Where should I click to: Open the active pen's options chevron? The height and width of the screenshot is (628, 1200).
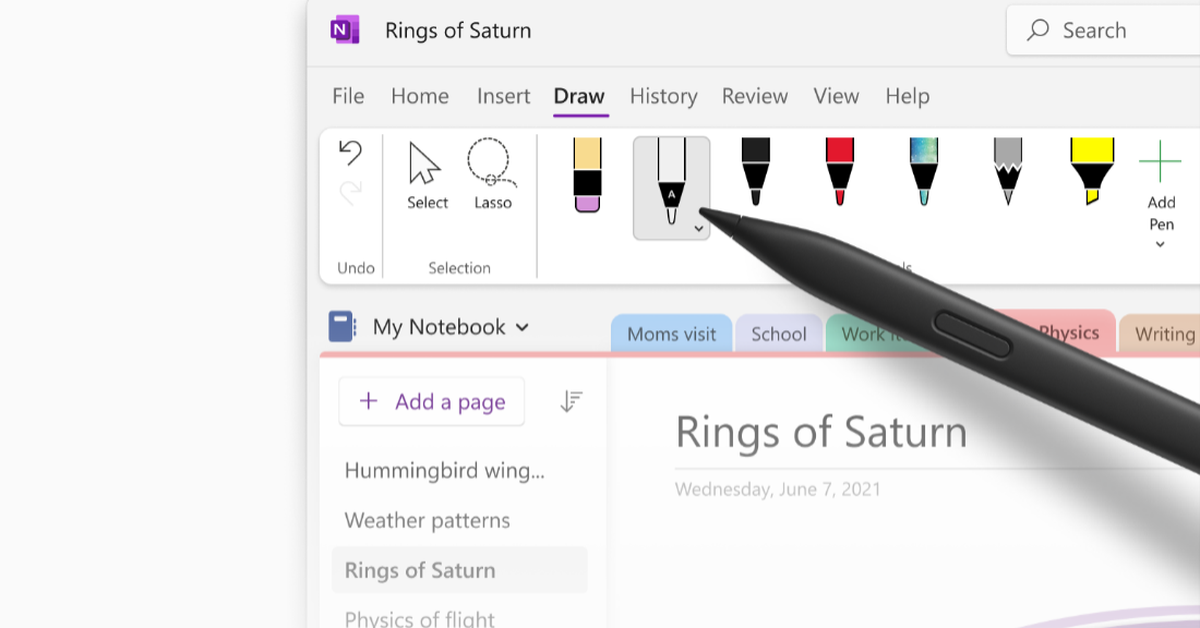698,228
